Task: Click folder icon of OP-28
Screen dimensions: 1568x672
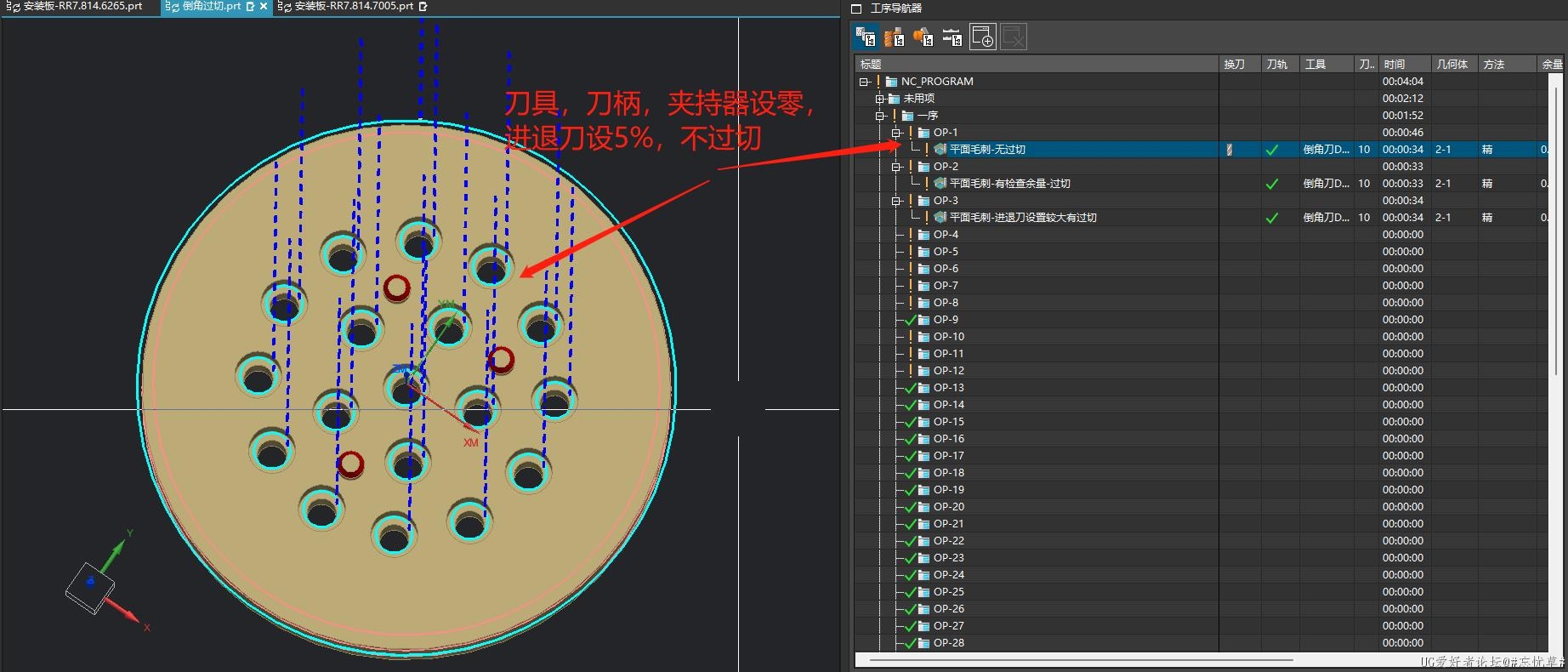Action: pos(923,643)
